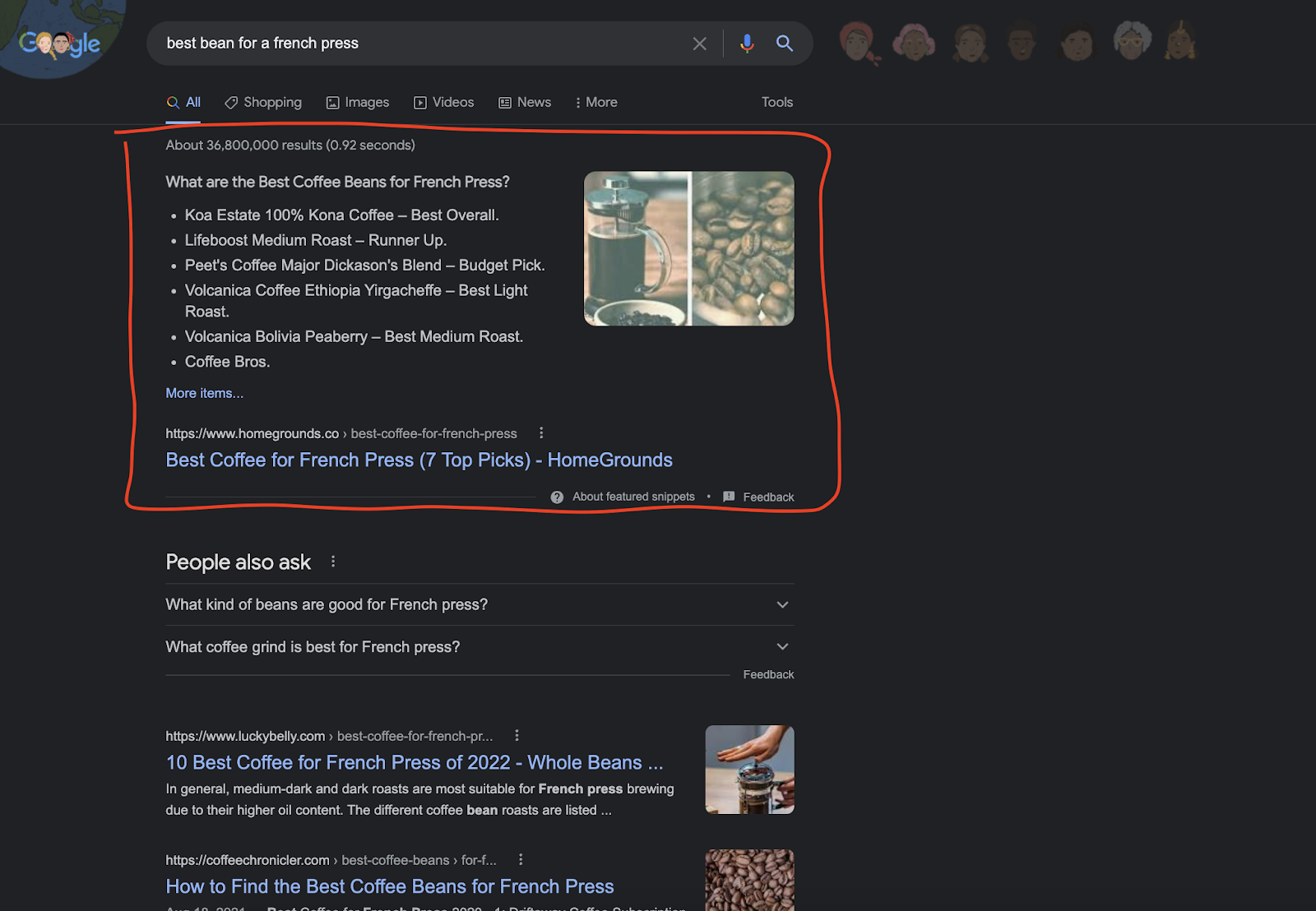Click the featured snippet Feedback flag icon
The height and width of the screenshot is (911, 1316).
pyautogui.click(x=729, y=497)
